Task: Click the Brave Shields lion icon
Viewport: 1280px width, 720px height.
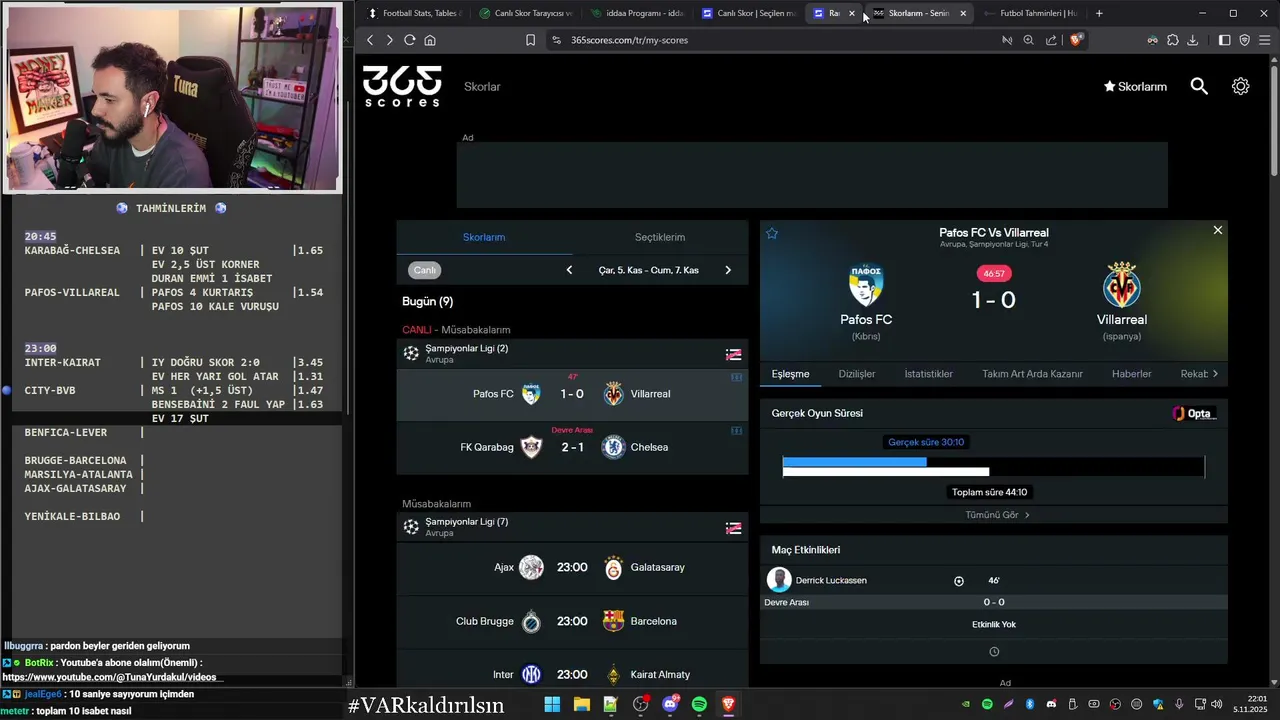Action: point(1076,40)
